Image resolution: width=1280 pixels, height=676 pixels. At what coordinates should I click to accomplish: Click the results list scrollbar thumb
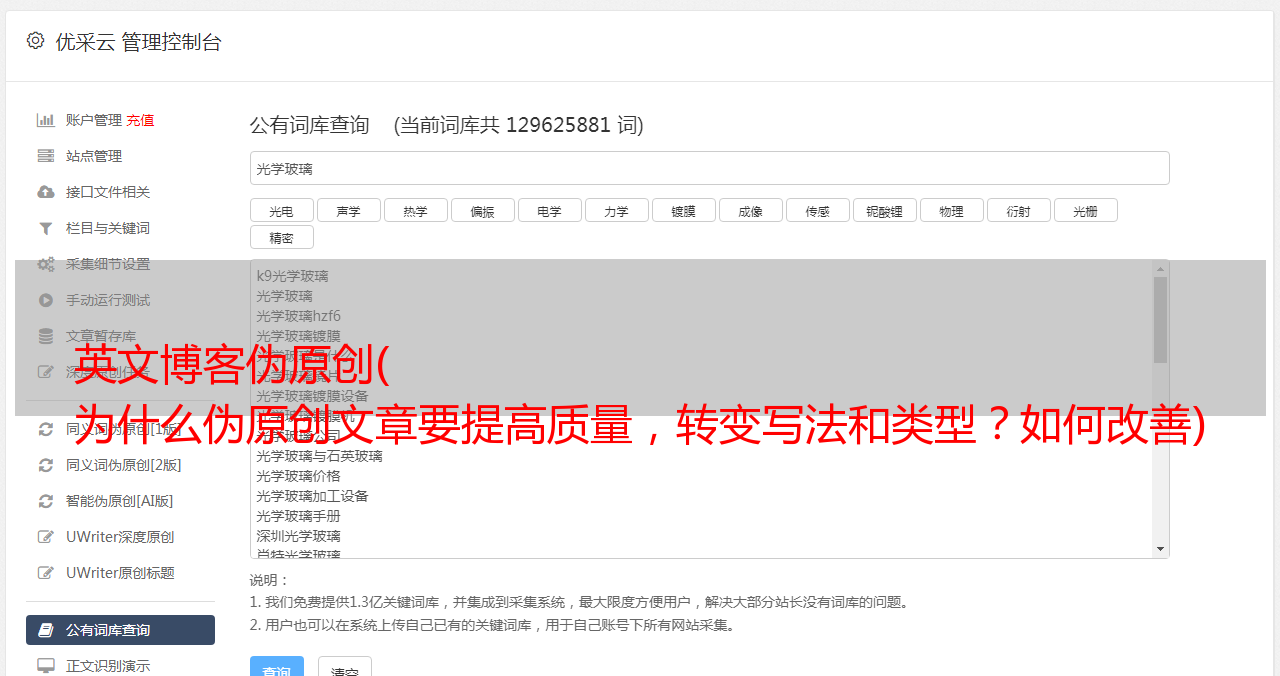[1160, 319]
